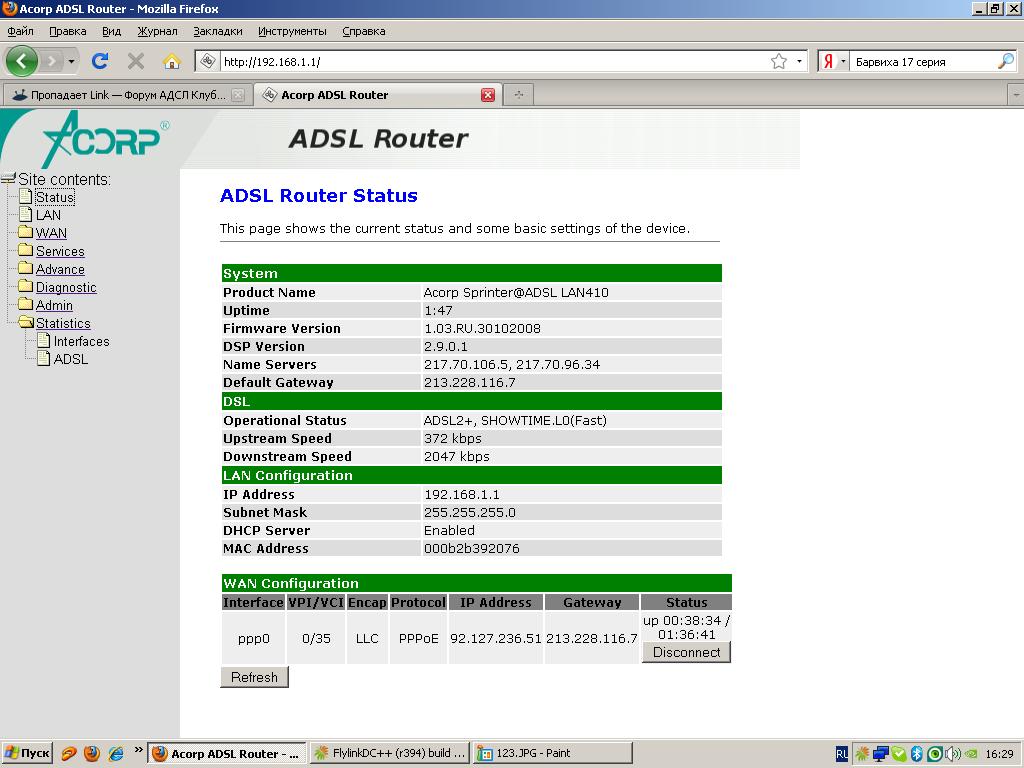The image size is (1024, 768).
Task: Open a new tab with plus button
Action: pos(519,95)
